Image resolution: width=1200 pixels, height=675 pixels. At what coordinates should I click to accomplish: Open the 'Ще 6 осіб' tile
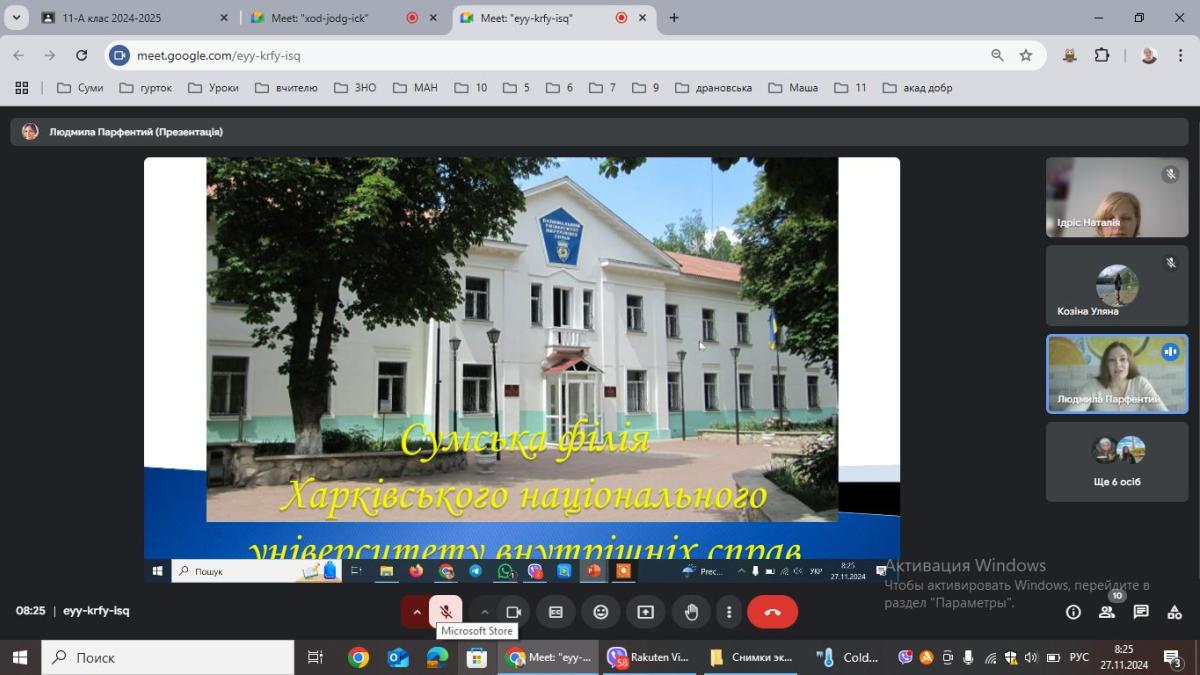point(1117,462)
